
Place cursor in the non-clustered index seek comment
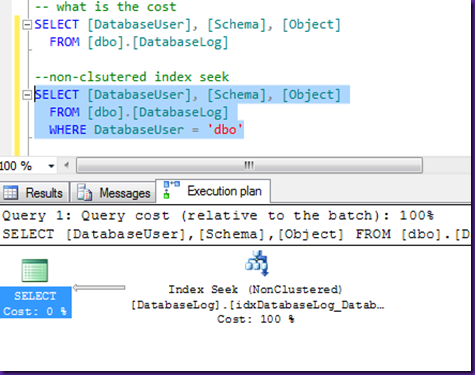132,77
